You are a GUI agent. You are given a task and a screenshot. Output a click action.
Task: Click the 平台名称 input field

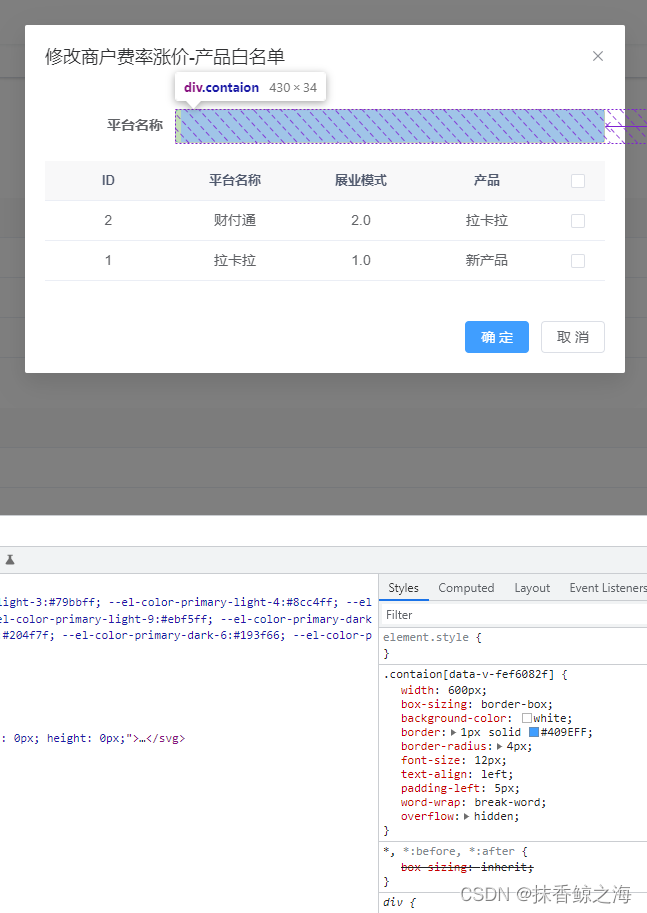point(390,126)
